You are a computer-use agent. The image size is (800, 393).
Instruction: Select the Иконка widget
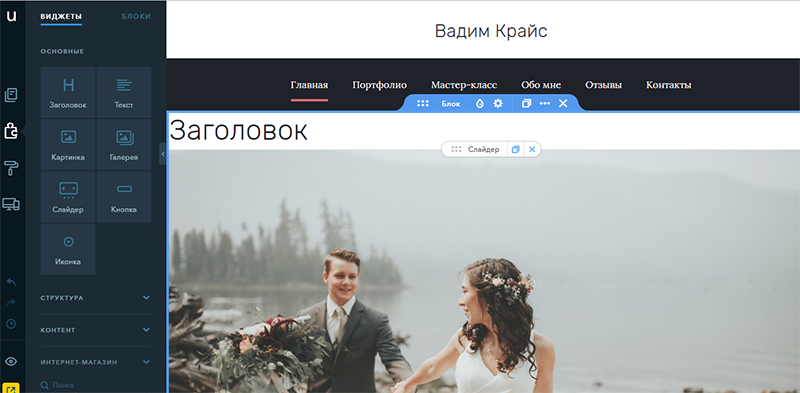click(x=68, y=249)
